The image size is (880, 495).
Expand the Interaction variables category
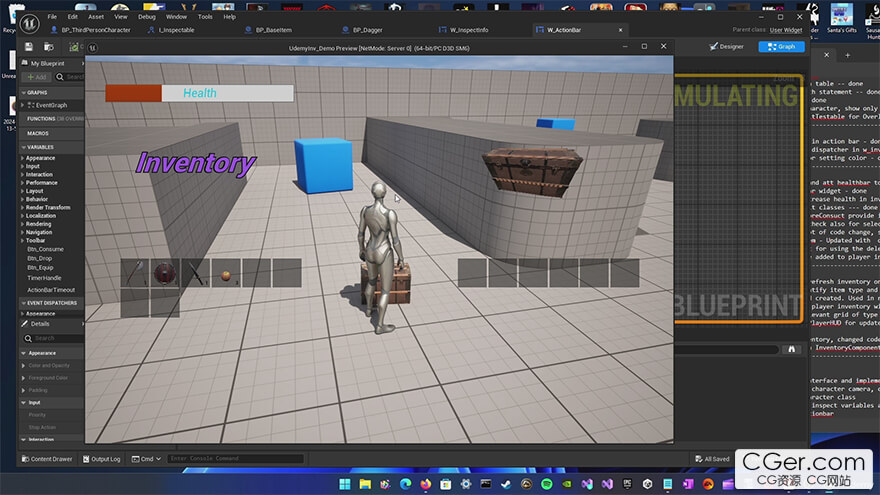click(x=22, y=175)
